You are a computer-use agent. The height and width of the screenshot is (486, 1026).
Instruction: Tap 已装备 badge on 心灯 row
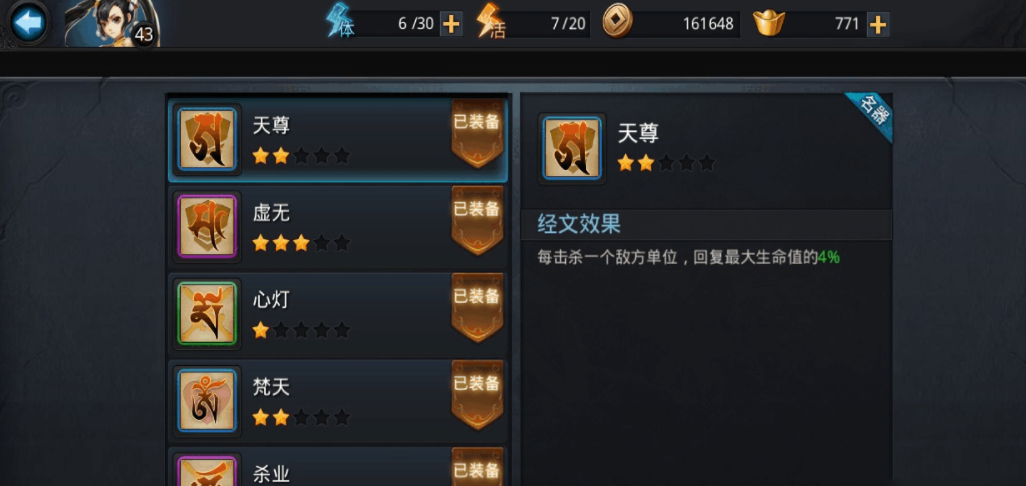(x=477, y=307)
